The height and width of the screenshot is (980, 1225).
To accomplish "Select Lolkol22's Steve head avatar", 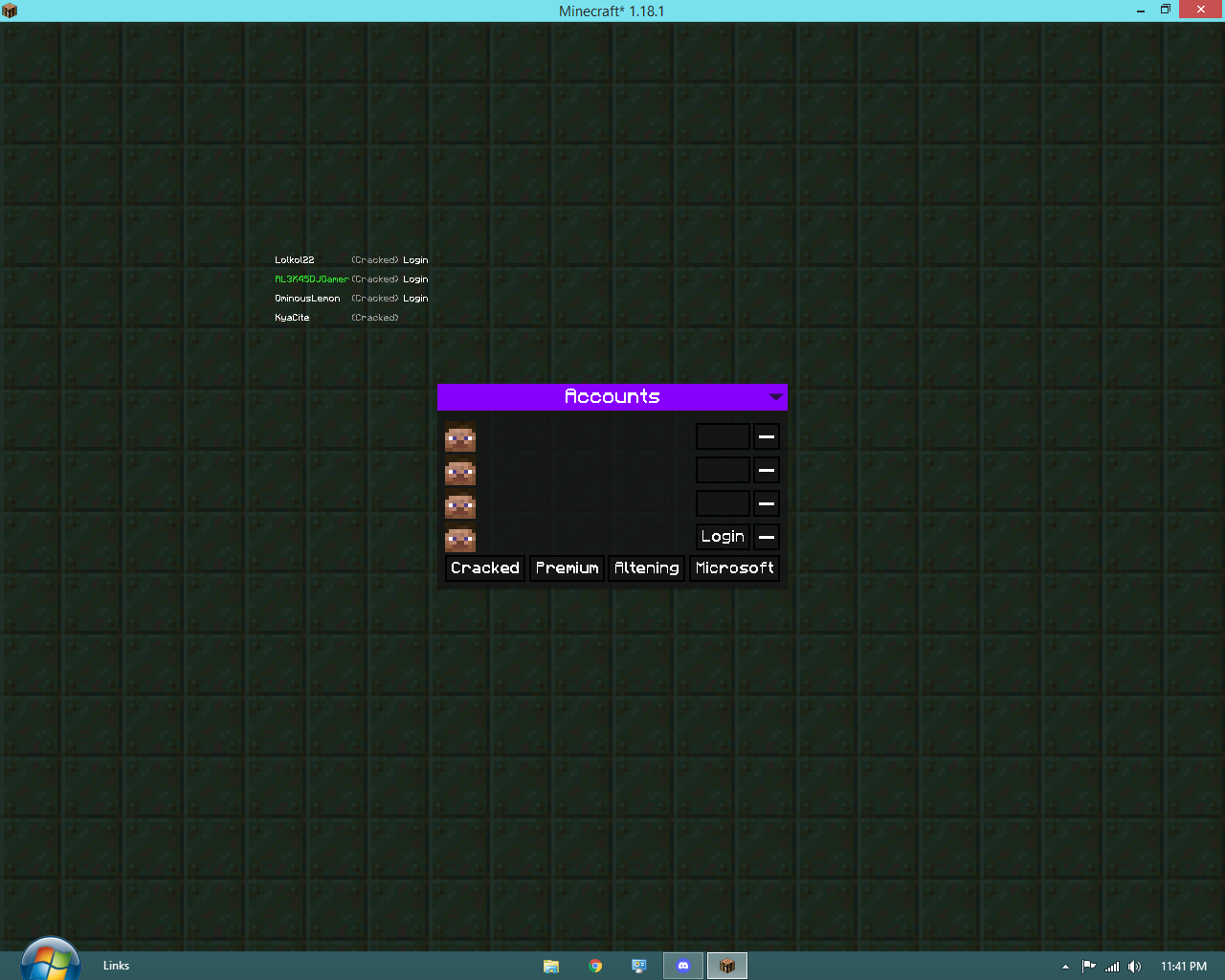I will [460, 437].
